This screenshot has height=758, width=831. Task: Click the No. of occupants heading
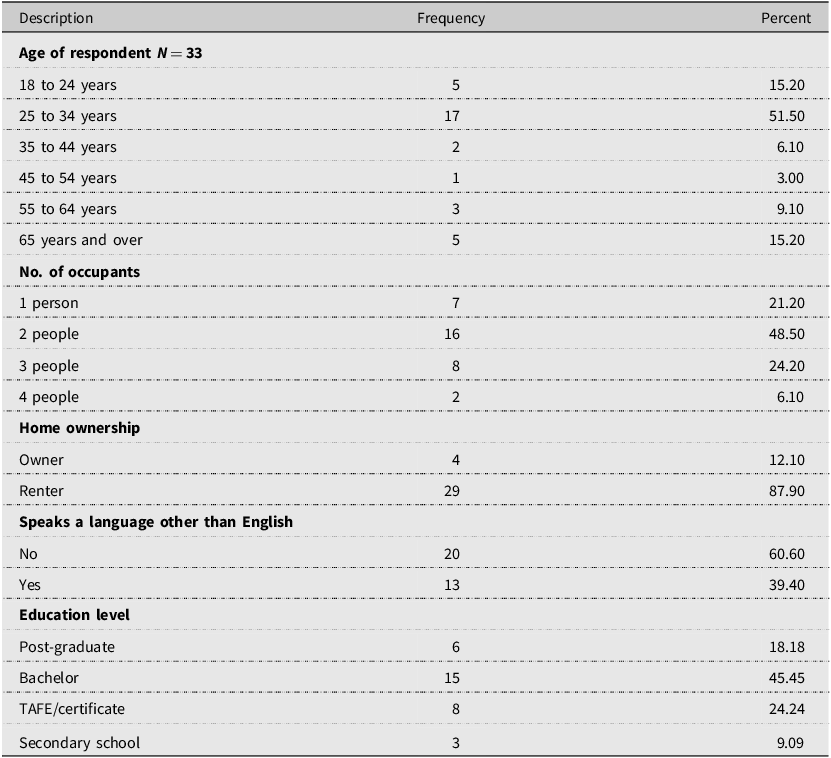[79, 272]
